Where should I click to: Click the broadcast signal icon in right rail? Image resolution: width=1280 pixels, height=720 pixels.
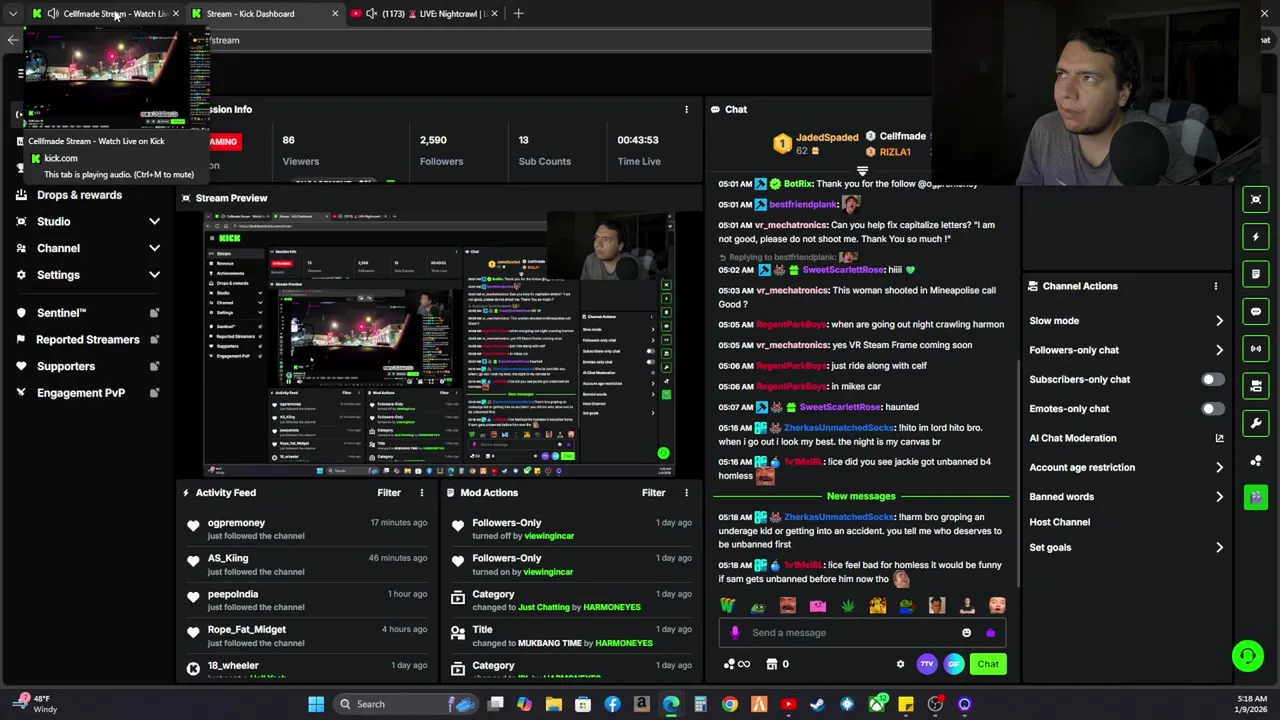[1256, 348]
